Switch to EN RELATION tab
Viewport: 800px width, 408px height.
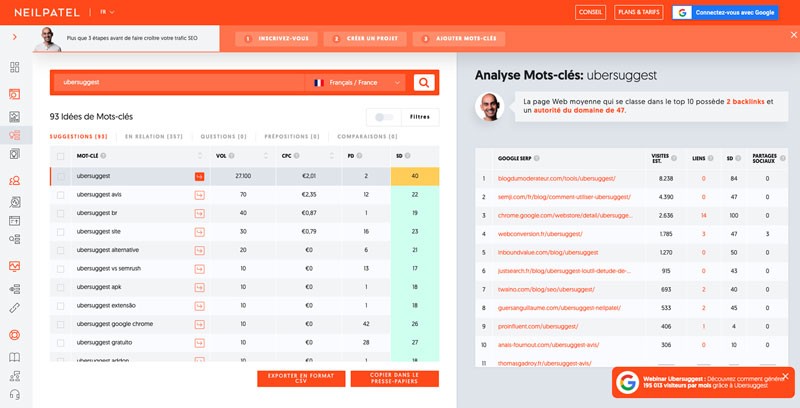click(154, 137)
